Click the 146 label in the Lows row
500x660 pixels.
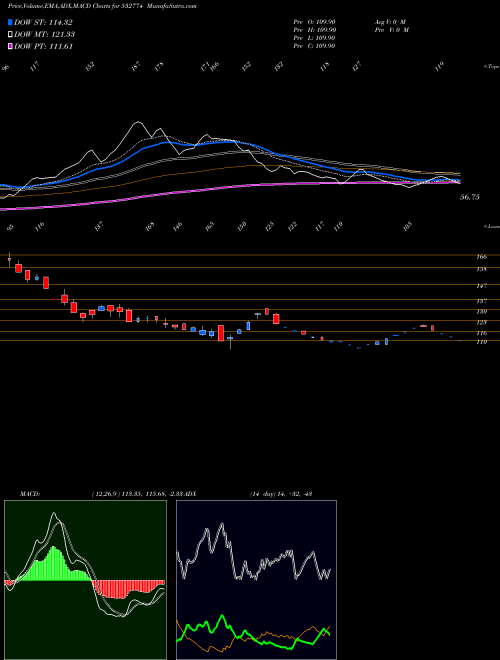(177, 226)
